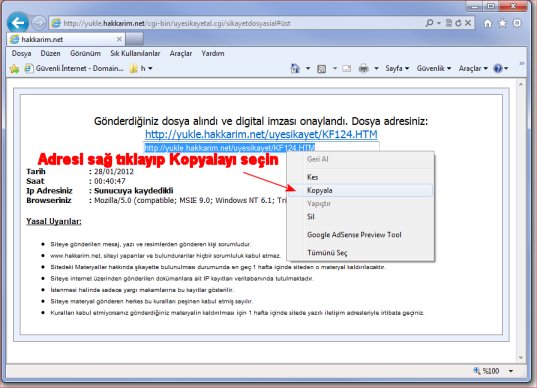Open favorites with the star icon at top right
Image resolution: width=537 pixels, height=388 pixels.
[x=502, y=23]
